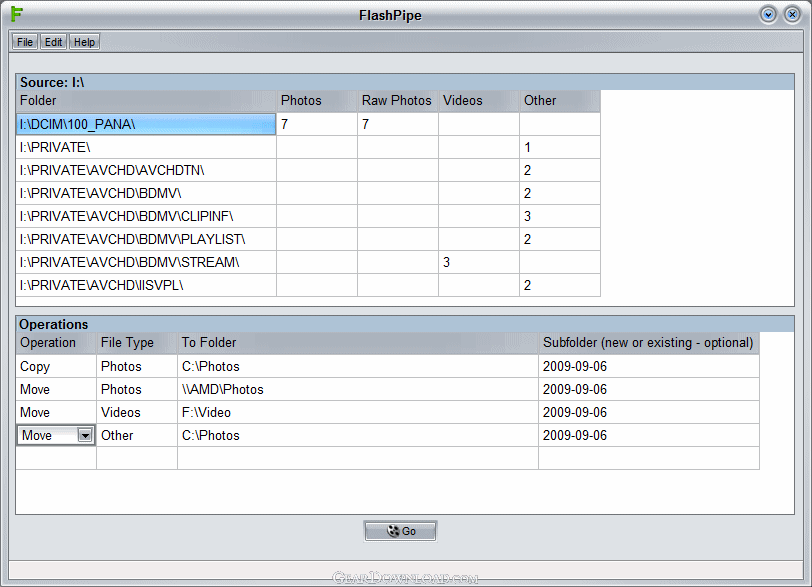The height and width of the screenshot is (587, 812).
Task: Click the green FlashPipe logo icon
Action: click(17, 13)
